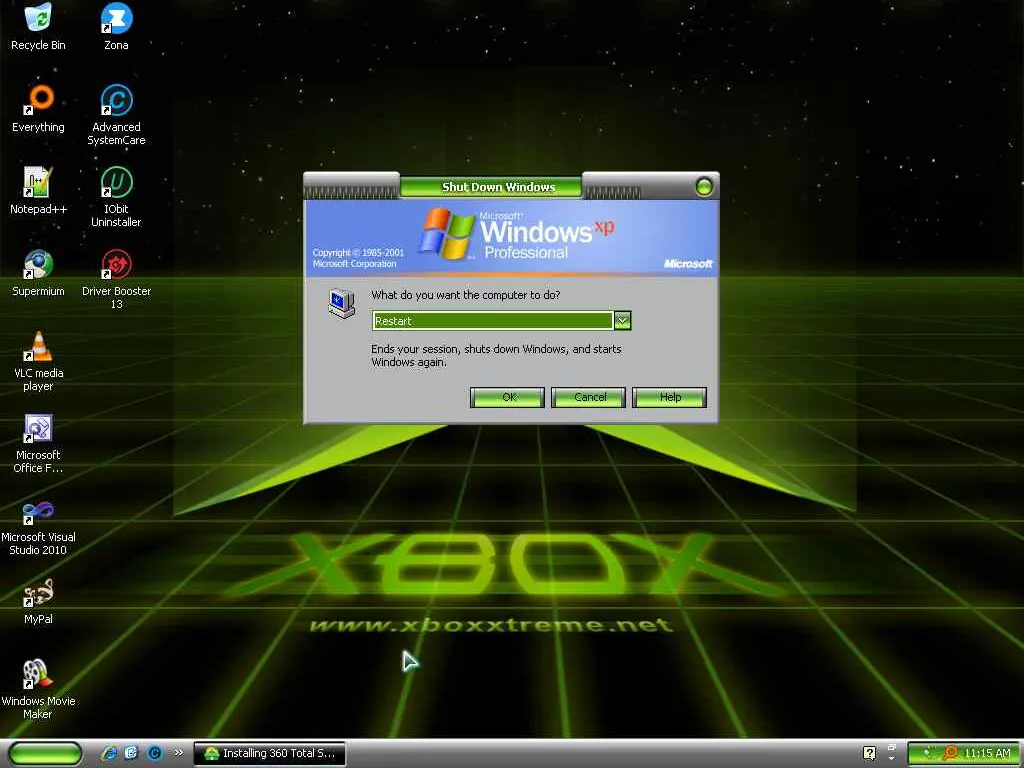Screen dimensions: 1024x768
Task: Click the 11:15 AM taskbar clock
Action: (987, 753)
